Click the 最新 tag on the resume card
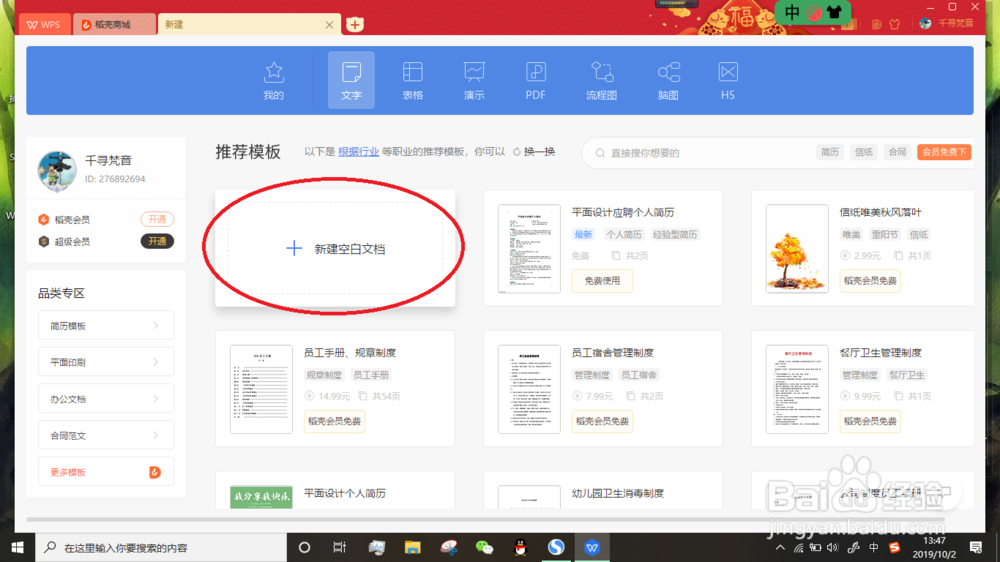Image resolution: width=1000 pixels, height=562 pixels. click(583, 234)
